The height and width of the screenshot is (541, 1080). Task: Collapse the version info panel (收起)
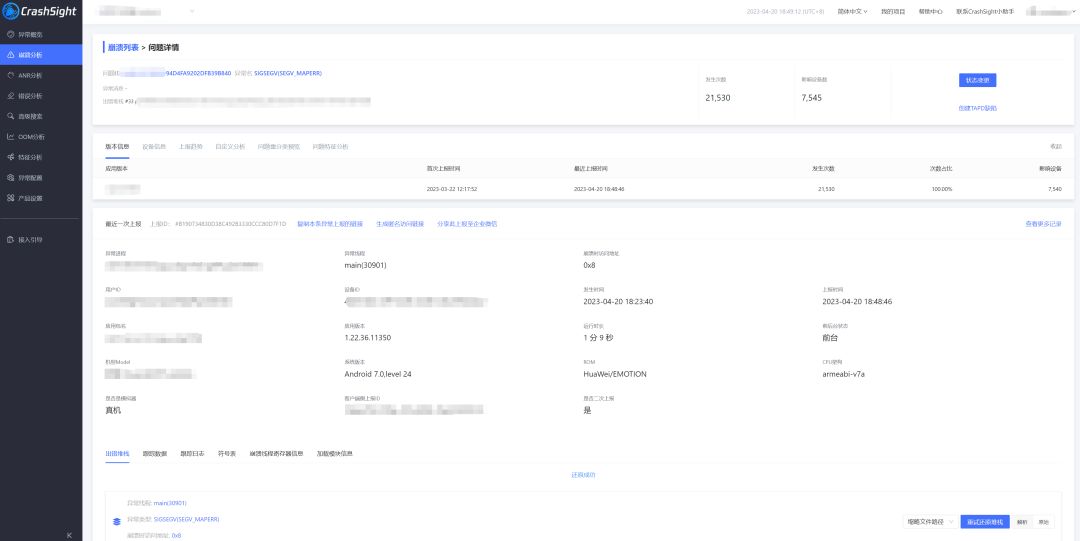(1055, 146)
